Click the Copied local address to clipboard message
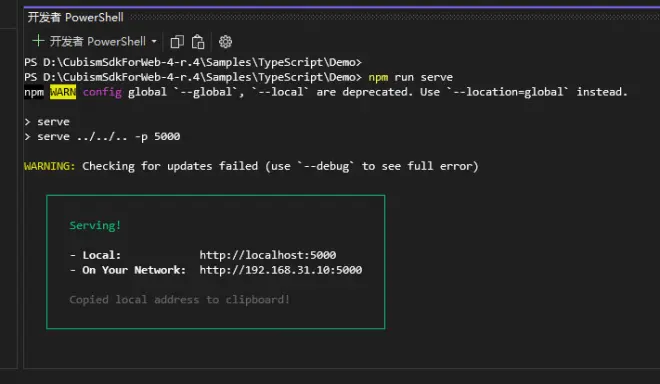The image size is (660, 384). tap(179, 299)
